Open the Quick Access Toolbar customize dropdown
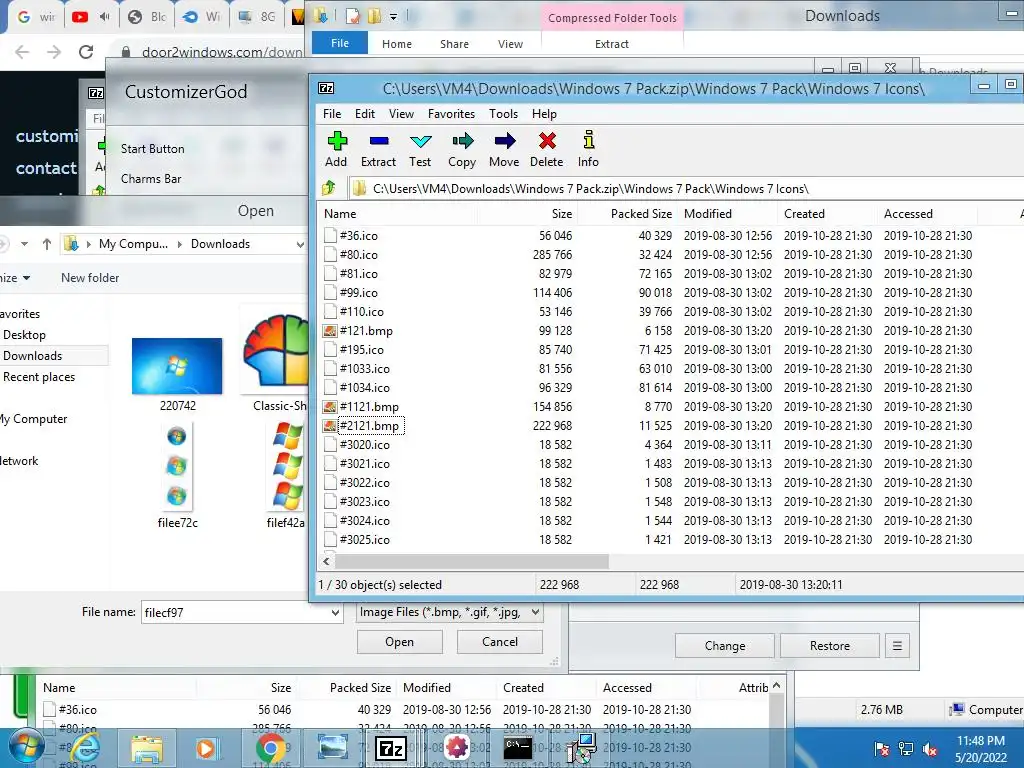The width and height of the screenshot is (1024, 768). [x=393, y=17]
